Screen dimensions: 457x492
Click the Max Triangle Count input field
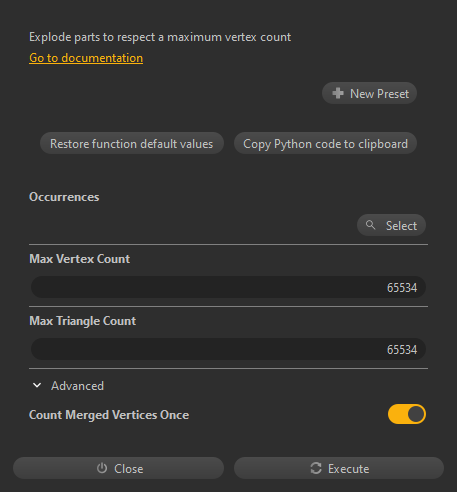pos(228,349)
